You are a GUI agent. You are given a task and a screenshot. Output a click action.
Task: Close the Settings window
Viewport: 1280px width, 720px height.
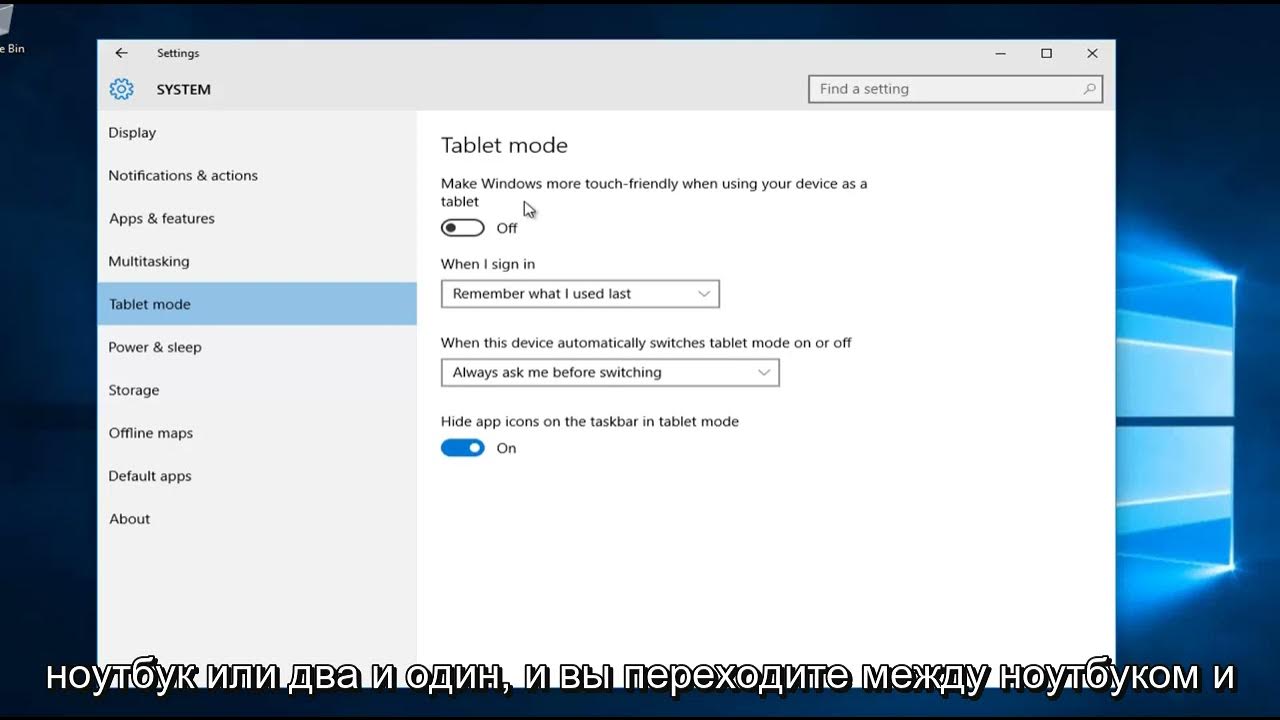(x=1092, y=53)
